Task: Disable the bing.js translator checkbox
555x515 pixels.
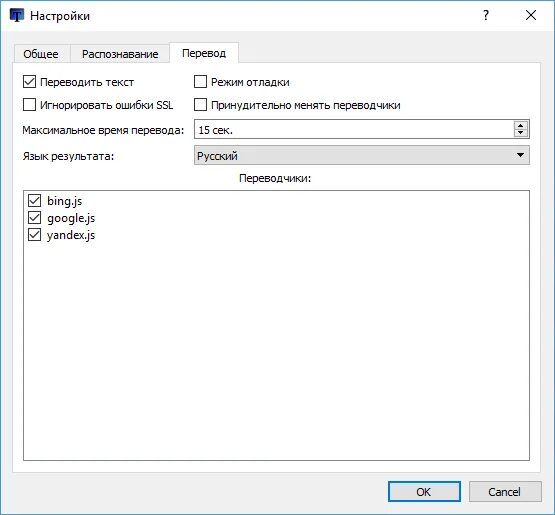Action: coord(34,200)
